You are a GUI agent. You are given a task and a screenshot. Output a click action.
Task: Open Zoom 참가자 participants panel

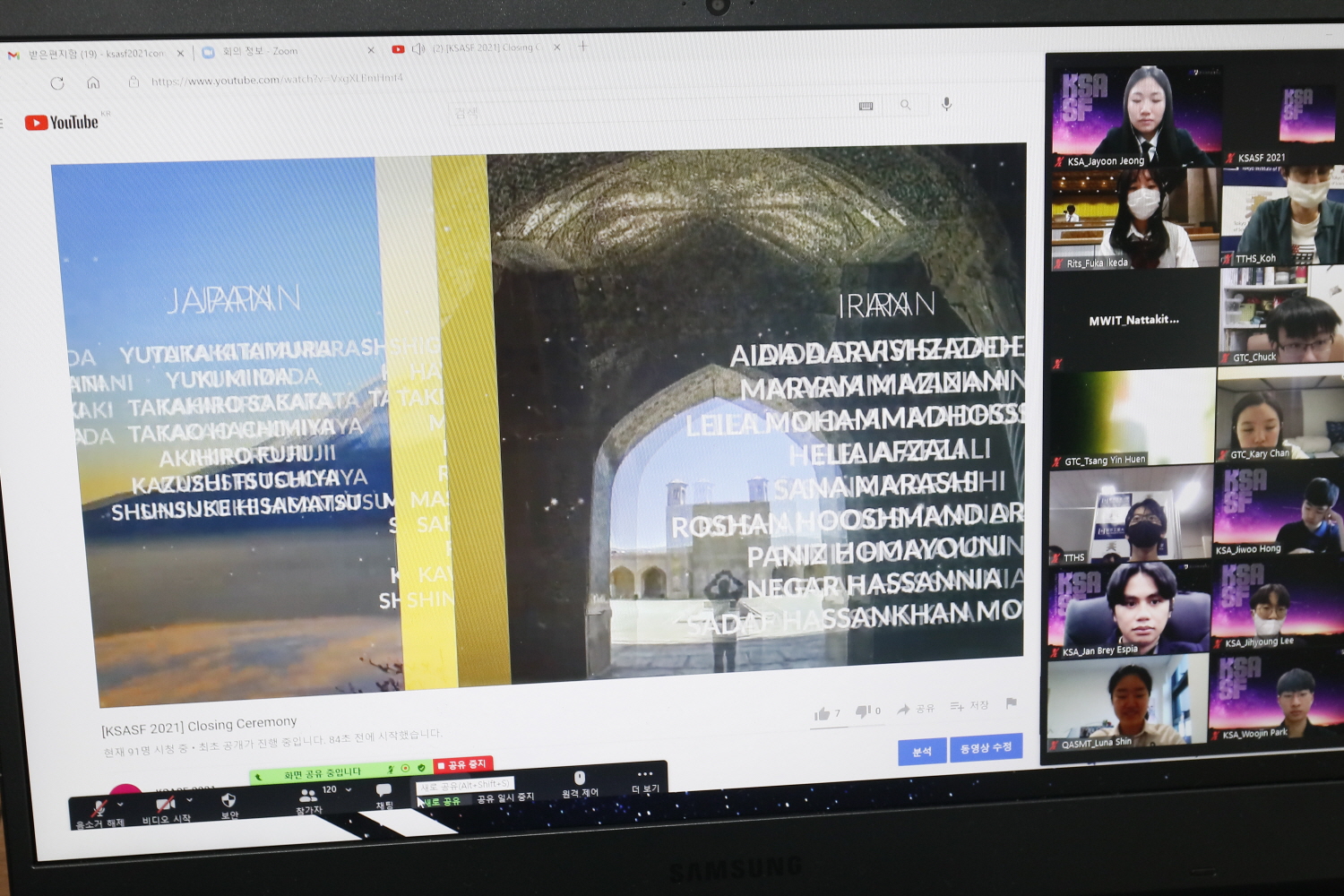(x=308, y=802)
